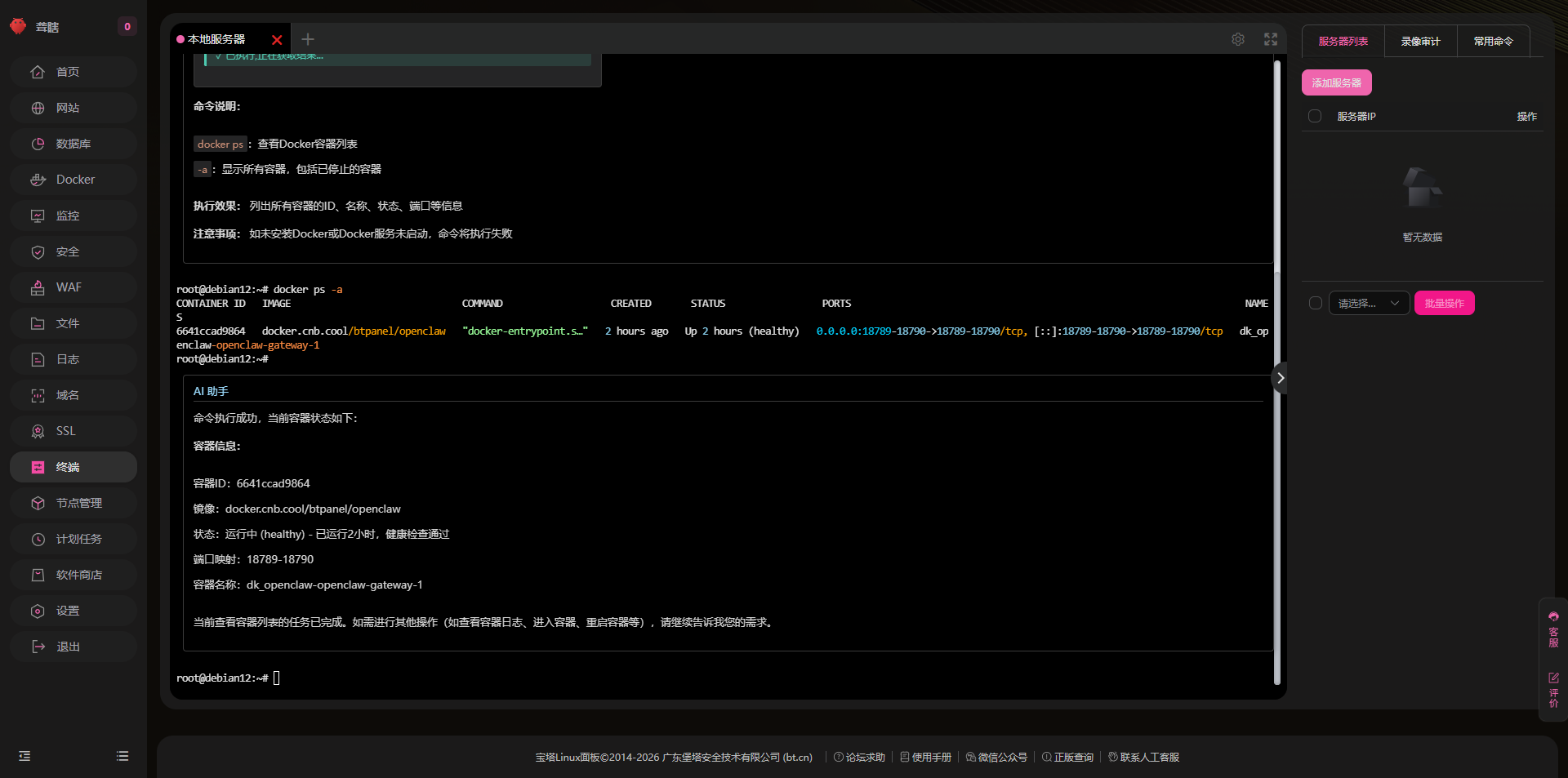
Task: Toggle fullscreen terminal icon
Action: (1271, 39)
